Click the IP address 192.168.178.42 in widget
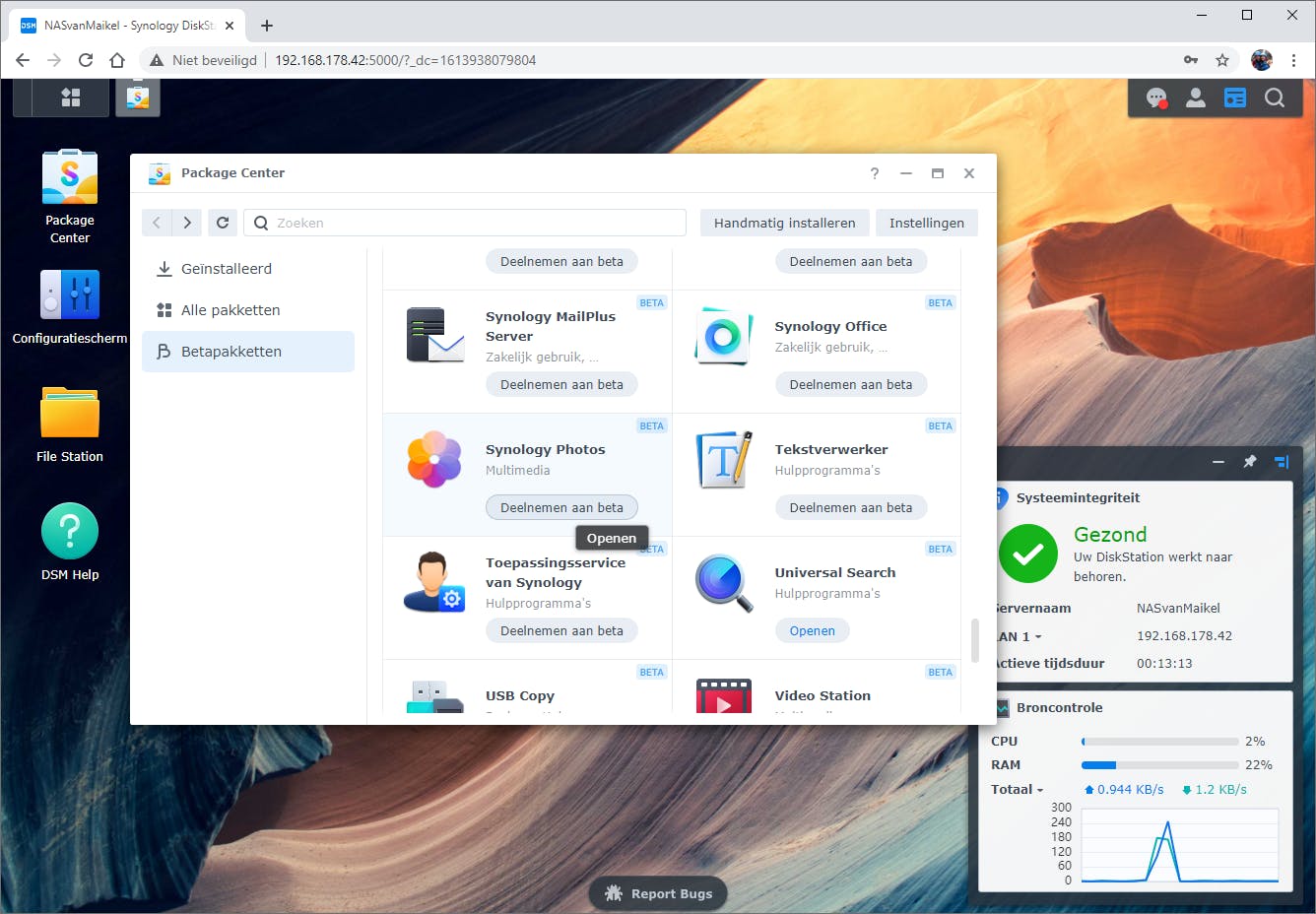Viewport: 1316px width, 914px height. (x=1184, y=636)
